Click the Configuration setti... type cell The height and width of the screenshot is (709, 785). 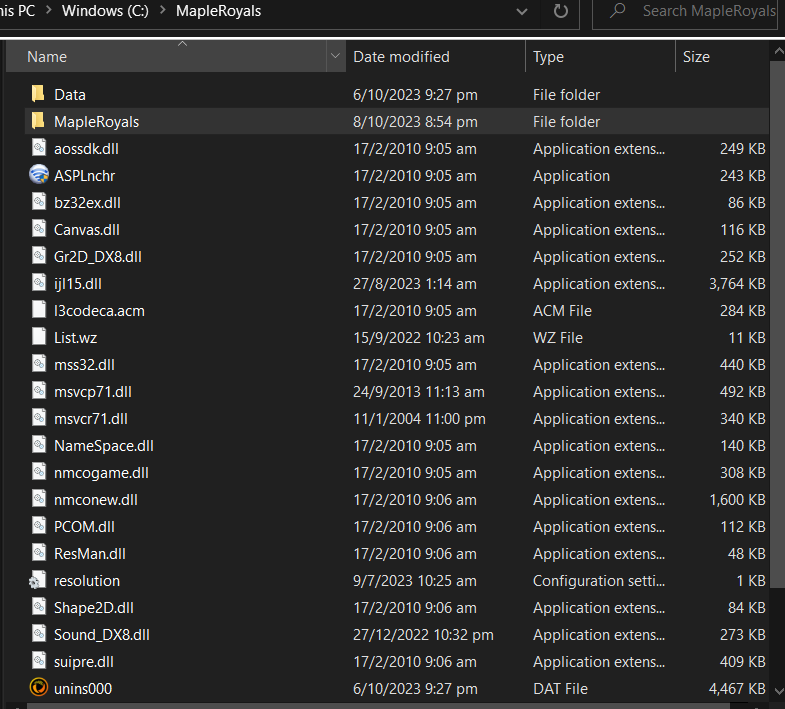coord(599,580)
